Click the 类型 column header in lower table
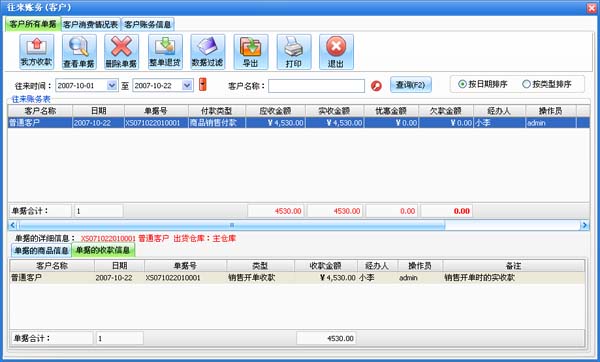The width and height of the screenshot is (600, 362). pos(260,266)
